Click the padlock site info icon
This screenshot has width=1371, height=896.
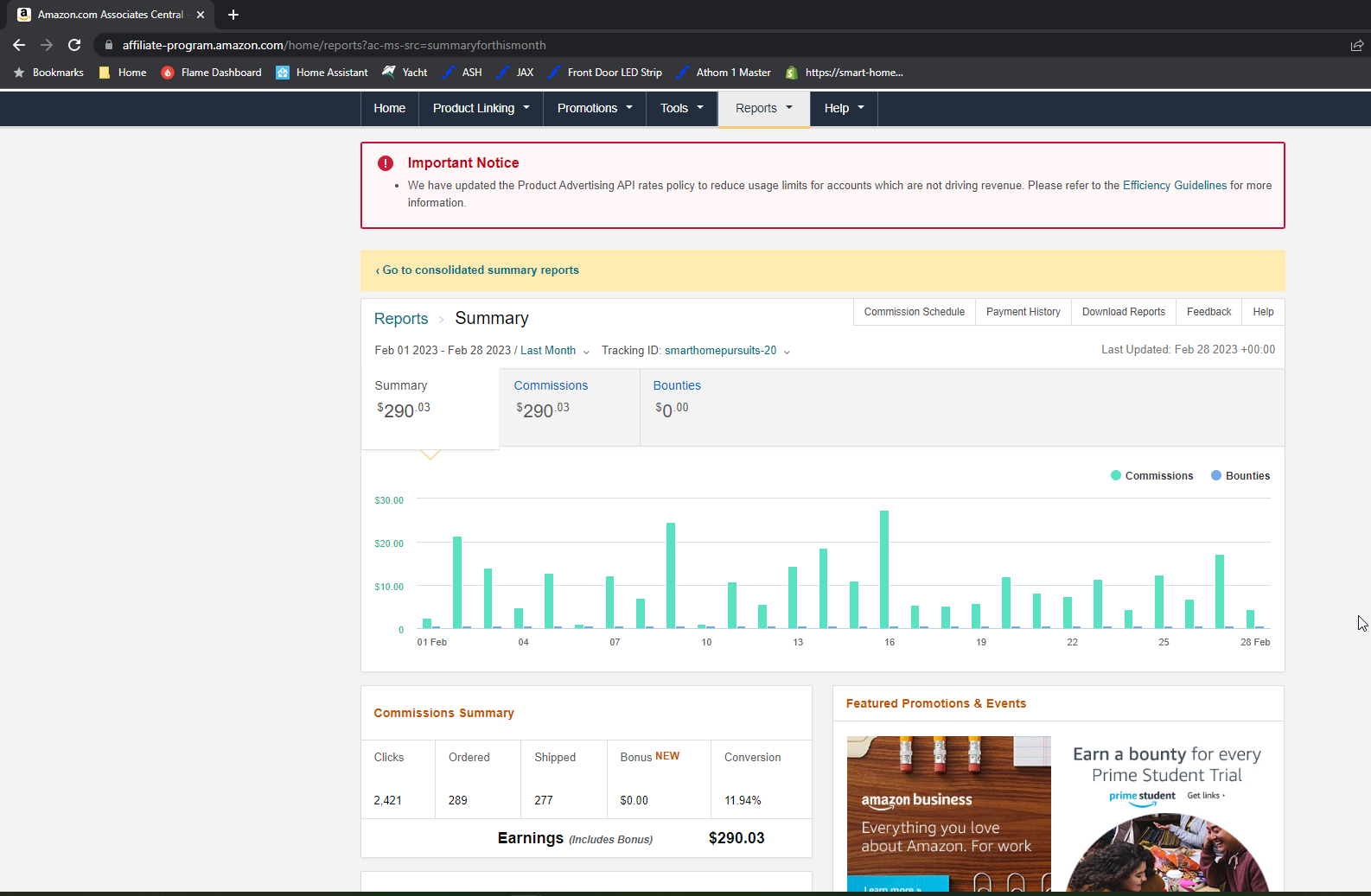pos(108,45)
